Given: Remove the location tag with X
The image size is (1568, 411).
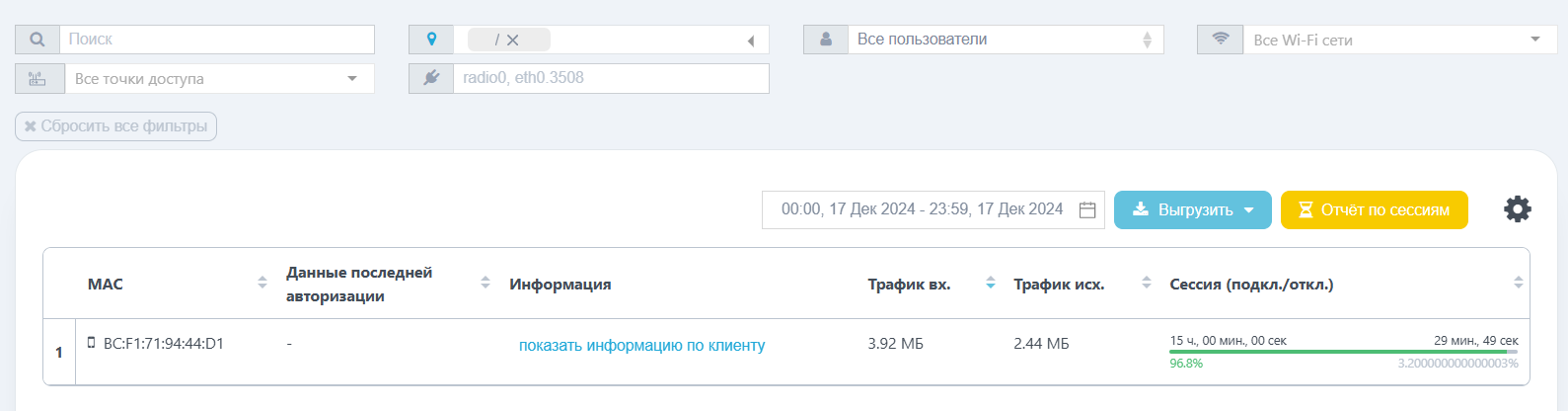Looking at the screenshot, I should (512, 41).
